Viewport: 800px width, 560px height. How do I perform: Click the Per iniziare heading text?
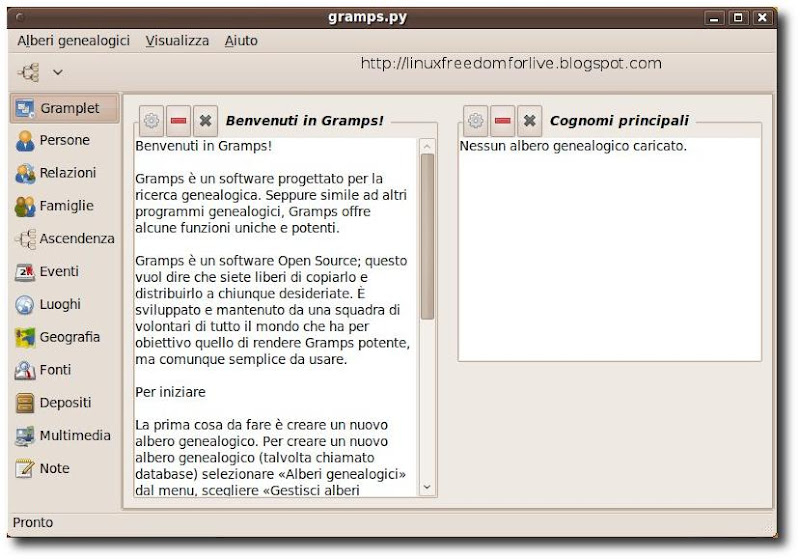tap(170, 392)
